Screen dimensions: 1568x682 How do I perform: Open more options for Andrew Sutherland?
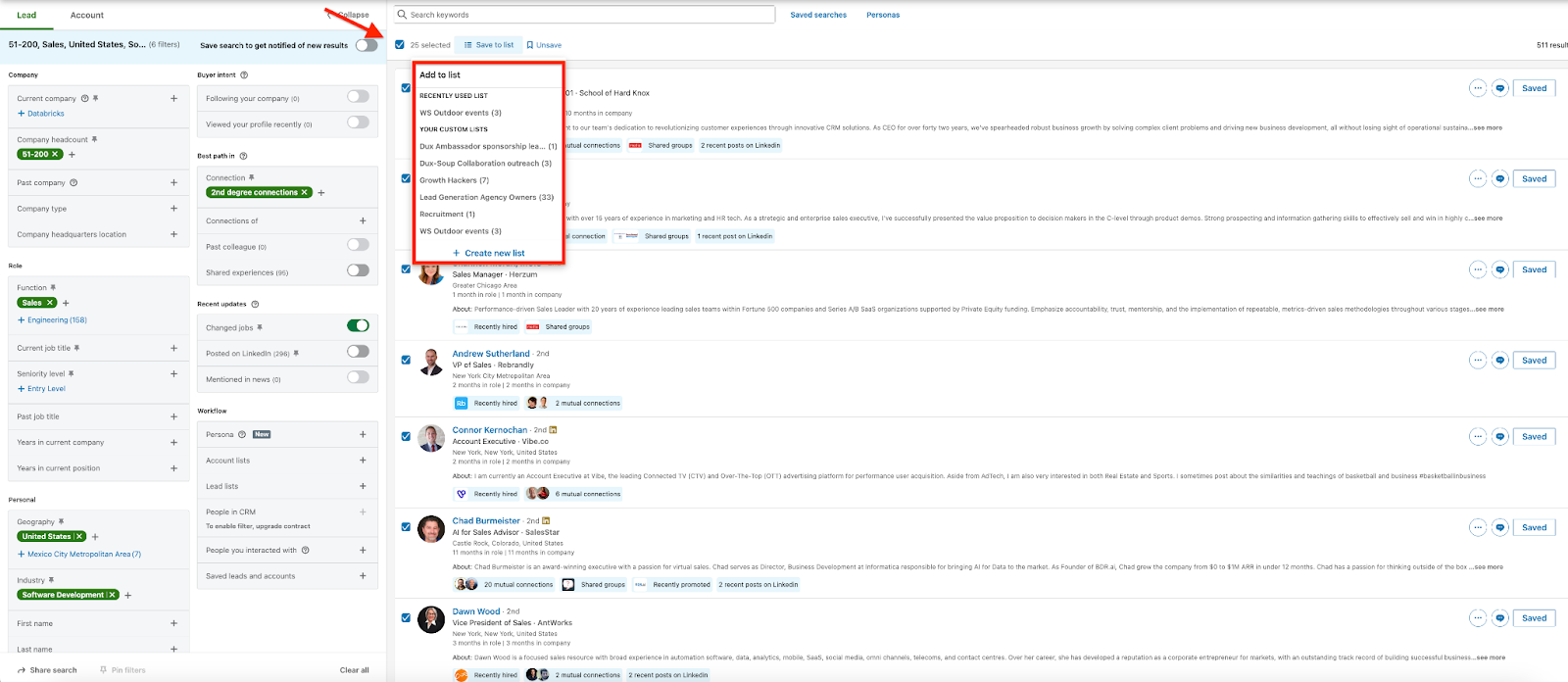tap(1478, 361)
